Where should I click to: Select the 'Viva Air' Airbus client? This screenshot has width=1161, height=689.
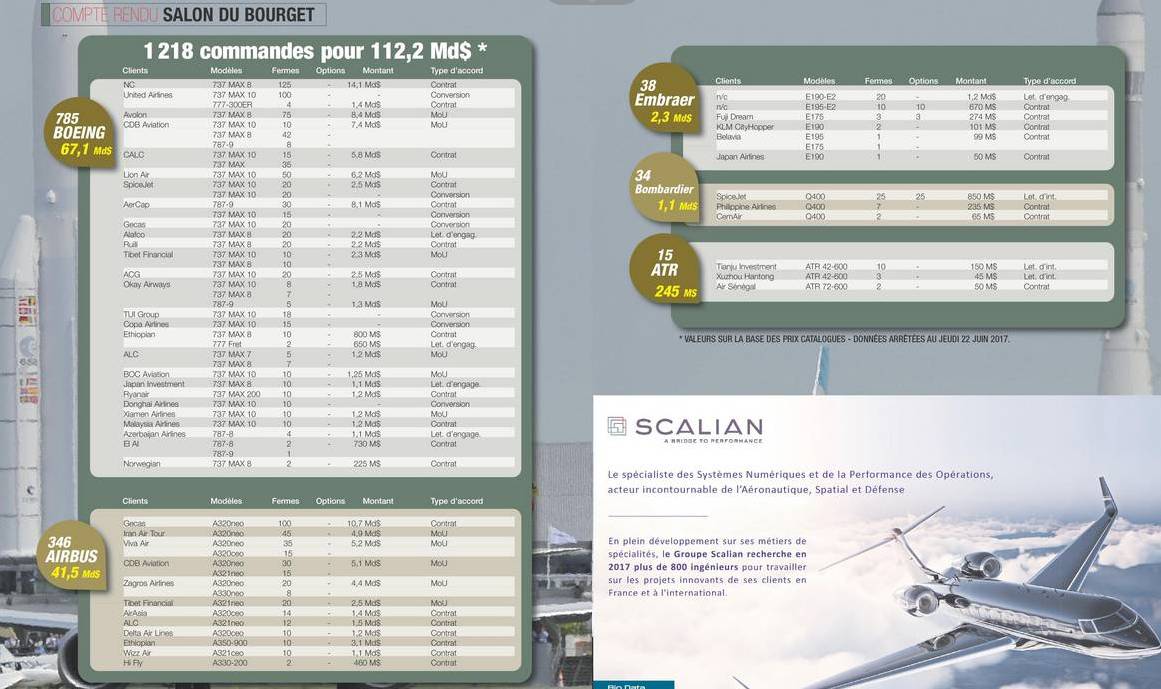coord(135,543)
